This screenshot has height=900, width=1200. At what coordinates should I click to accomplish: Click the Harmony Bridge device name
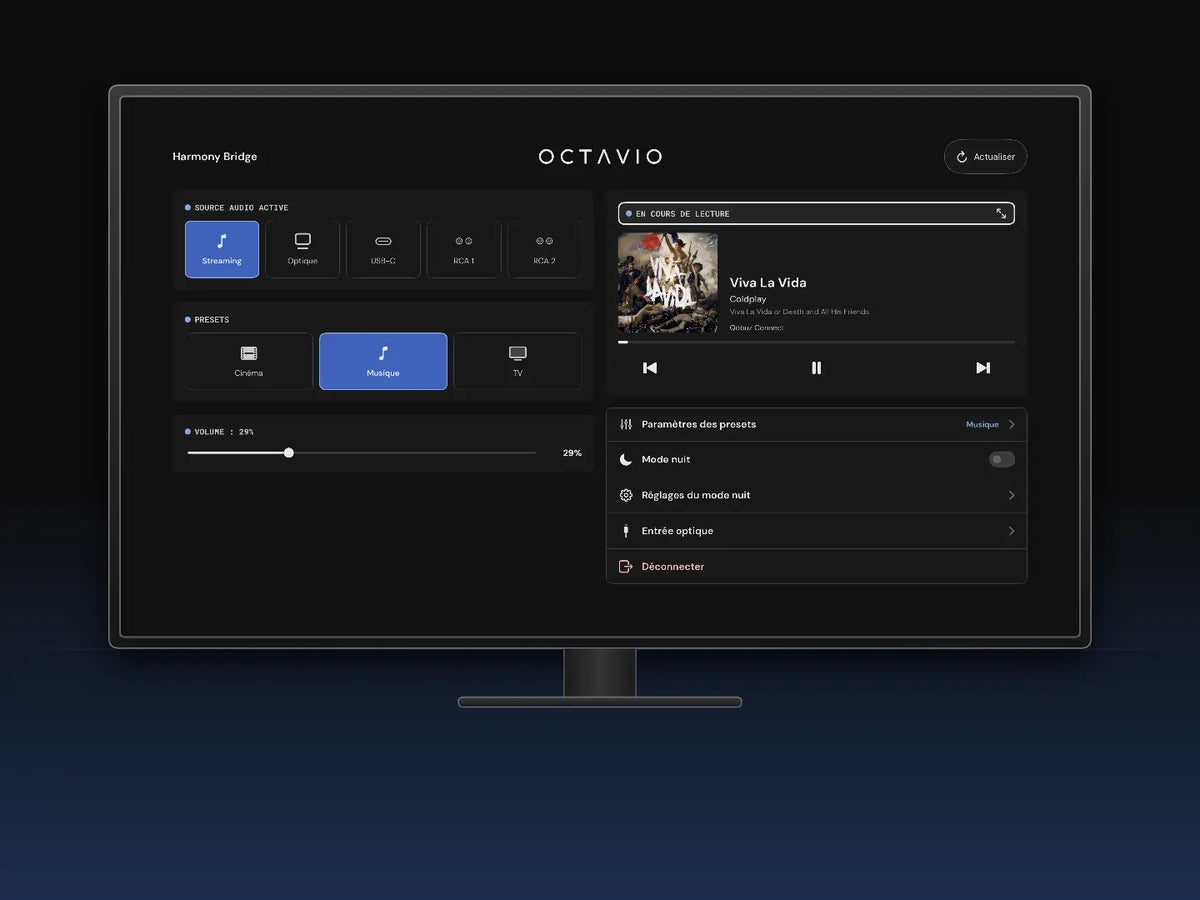(214, 156)
